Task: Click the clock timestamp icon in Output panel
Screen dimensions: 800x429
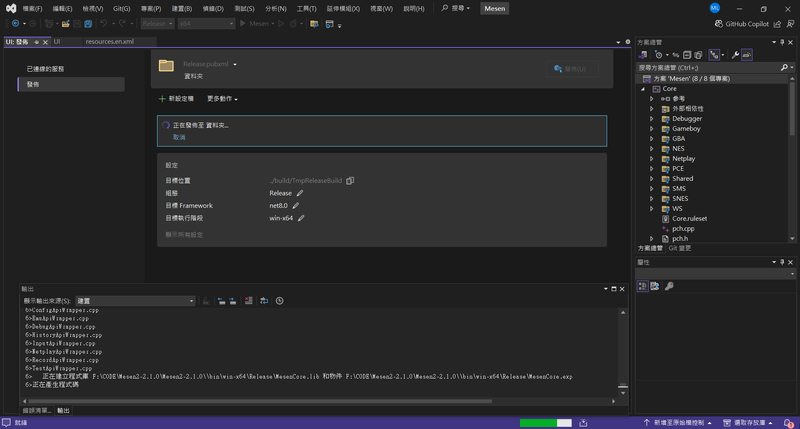Action: click(x=280, y=301)
